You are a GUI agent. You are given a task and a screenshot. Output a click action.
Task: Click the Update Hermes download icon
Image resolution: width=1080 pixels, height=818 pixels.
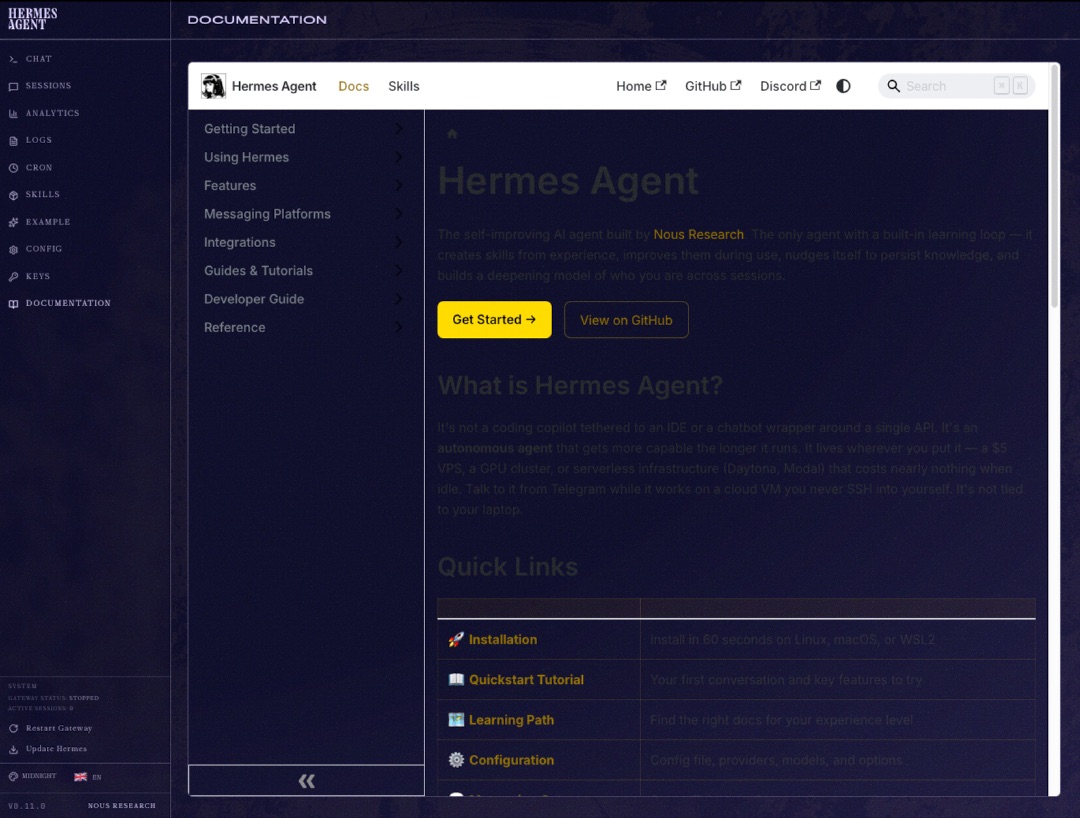13,749
